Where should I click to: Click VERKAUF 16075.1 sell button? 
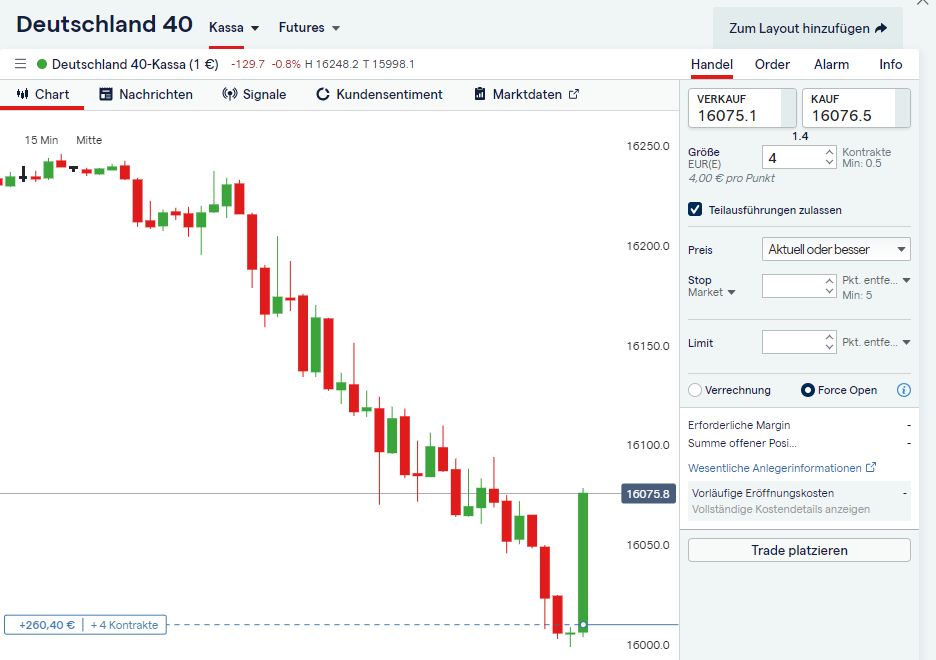[742, 108]
